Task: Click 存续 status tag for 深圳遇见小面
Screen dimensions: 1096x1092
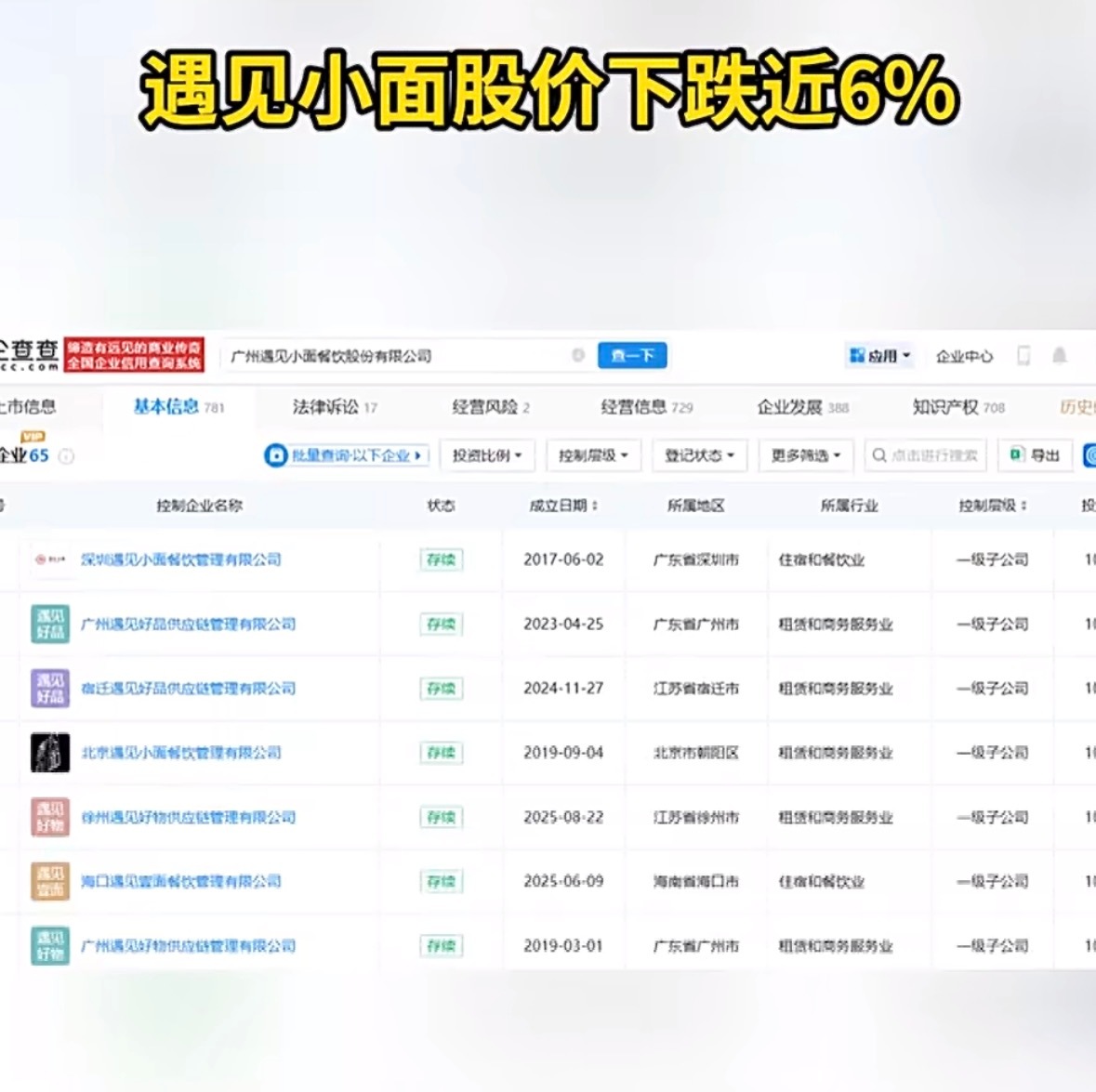Action: (441, 559)
